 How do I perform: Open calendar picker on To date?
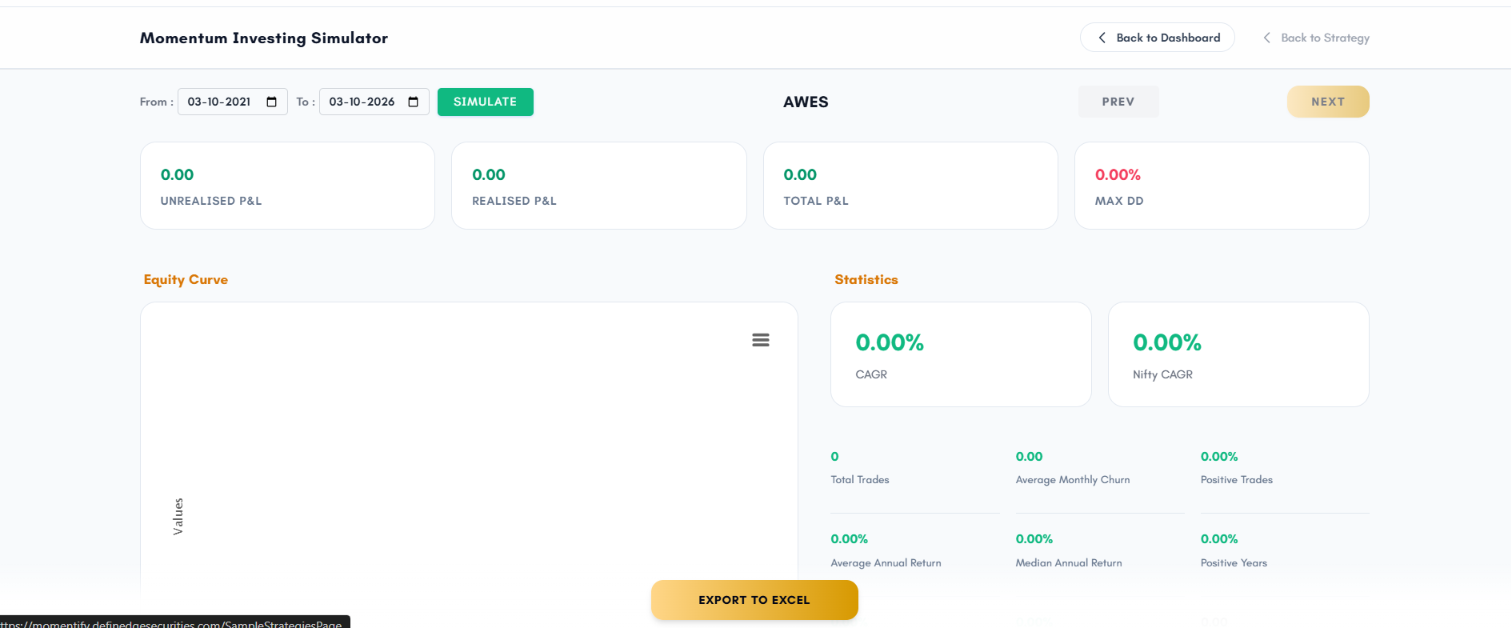click(413, 102)
